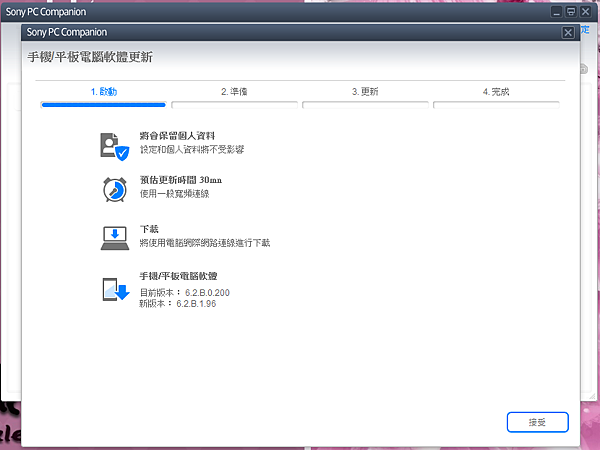Close the main Sony PC Companion window
Image resolution: width=600 pixels, height=450 pixels.
585,12
